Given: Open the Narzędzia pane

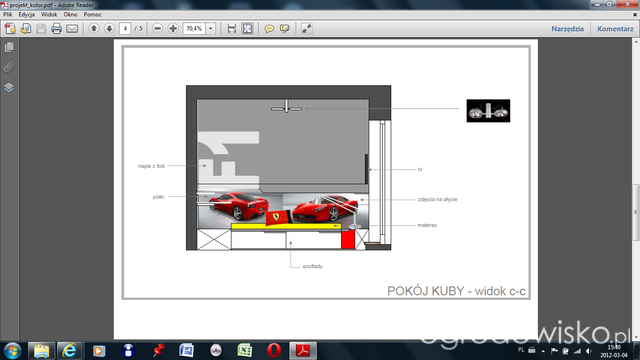Looking at the screenshot, I should tap(567, 29).
